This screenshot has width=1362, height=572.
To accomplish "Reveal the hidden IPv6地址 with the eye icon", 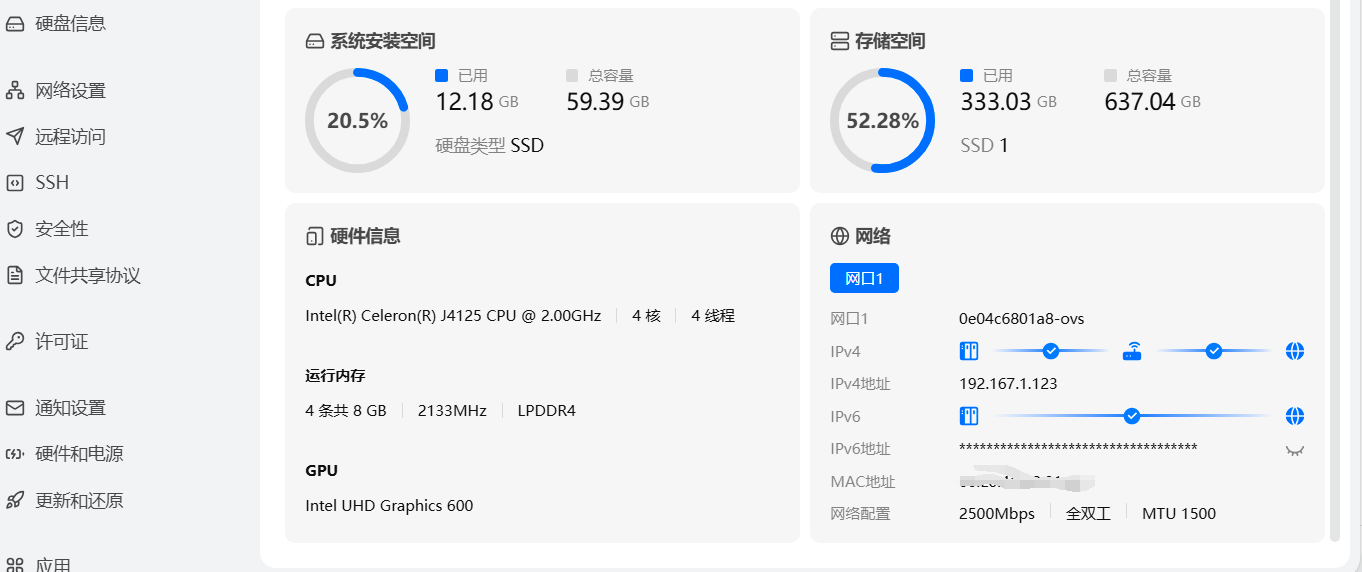I will tap(1295, 450).
